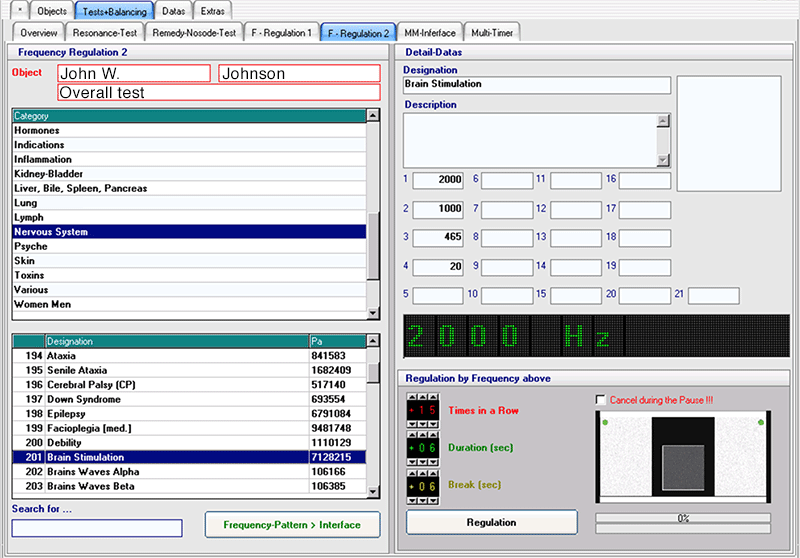
Task: Select Liver, Bile, Spleen, Pancreas category
Action: [189, 189]
